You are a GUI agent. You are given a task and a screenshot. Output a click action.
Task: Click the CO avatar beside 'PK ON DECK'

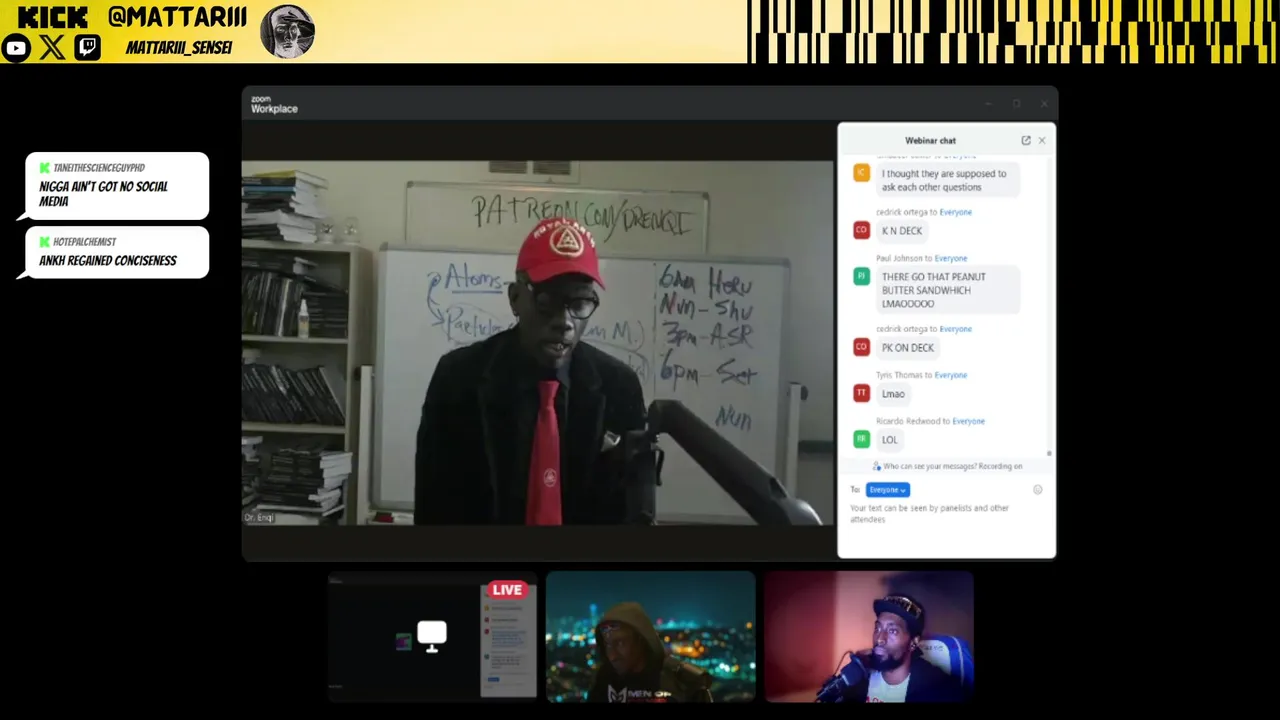click(861, 347)
